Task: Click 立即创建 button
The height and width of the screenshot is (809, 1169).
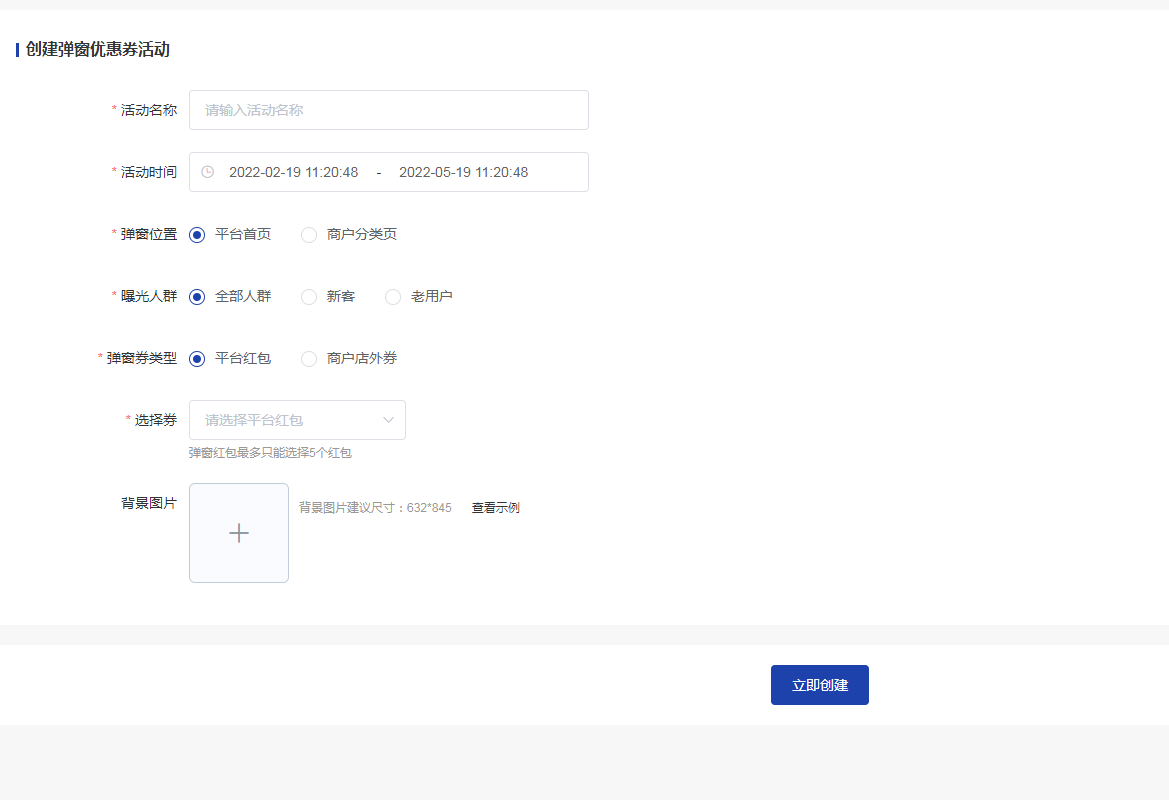Action: 819,684
